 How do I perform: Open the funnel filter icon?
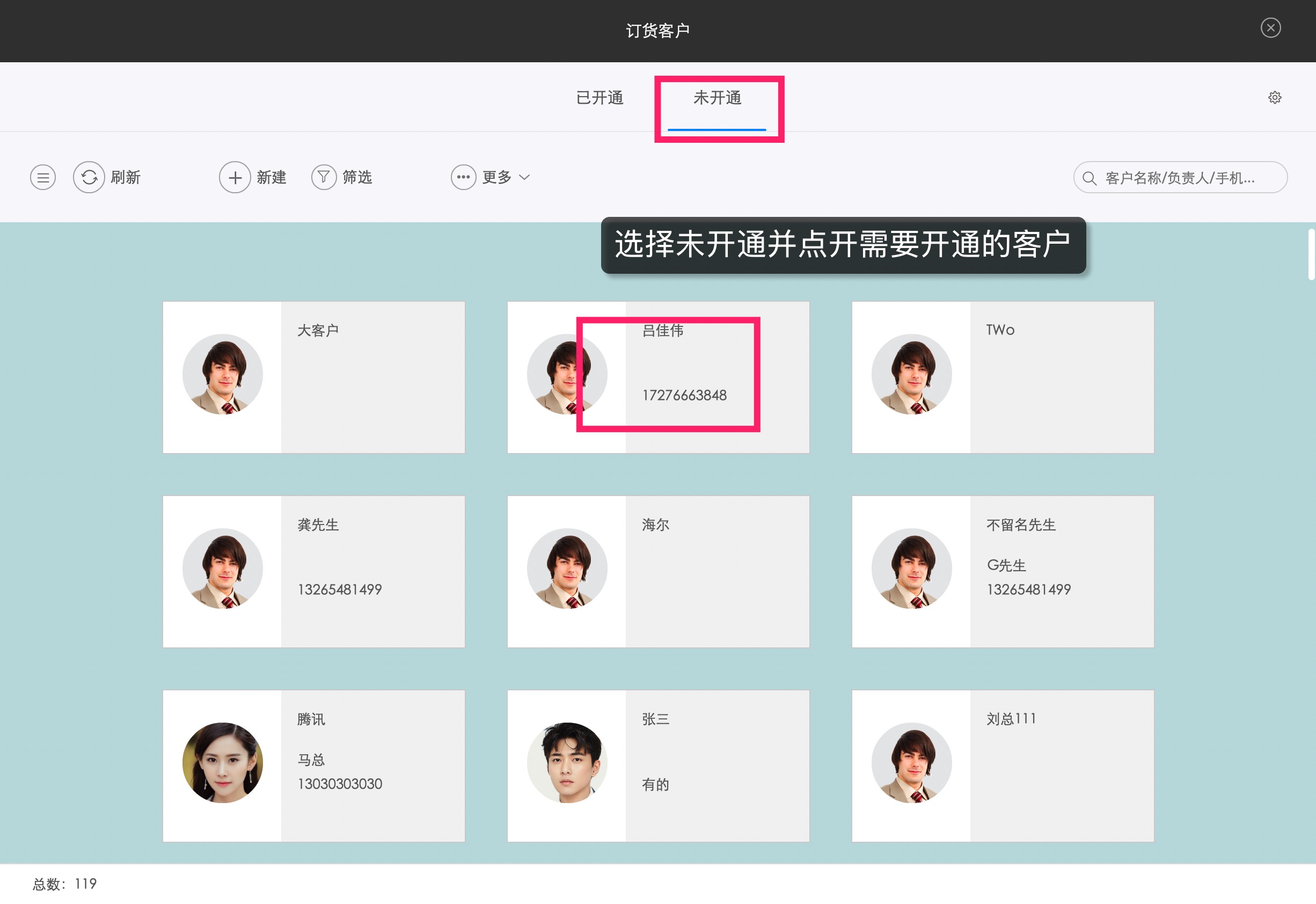coord(324,178)
